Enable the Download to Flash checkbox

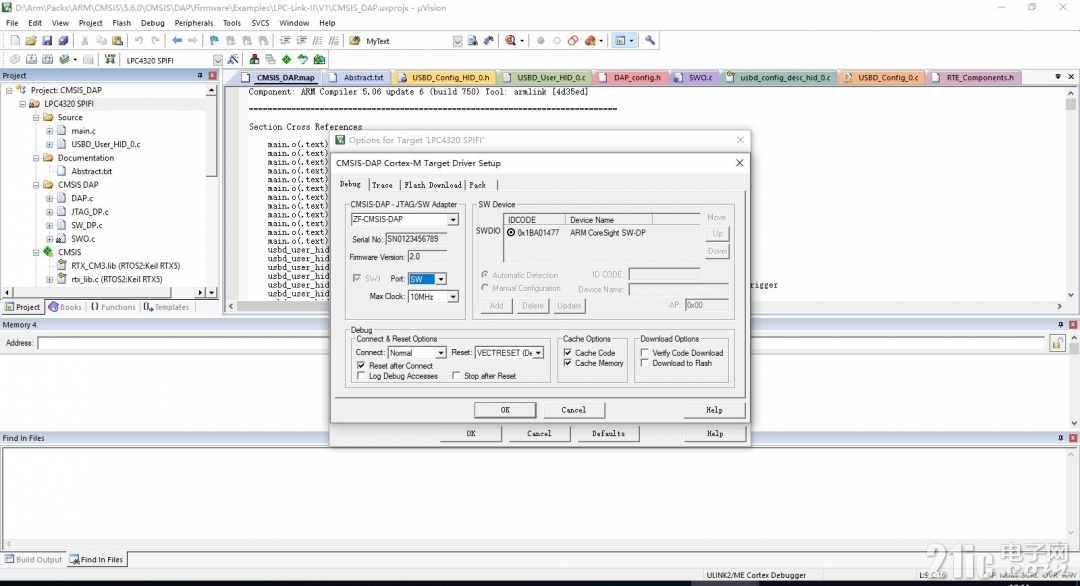click(645, 363)
